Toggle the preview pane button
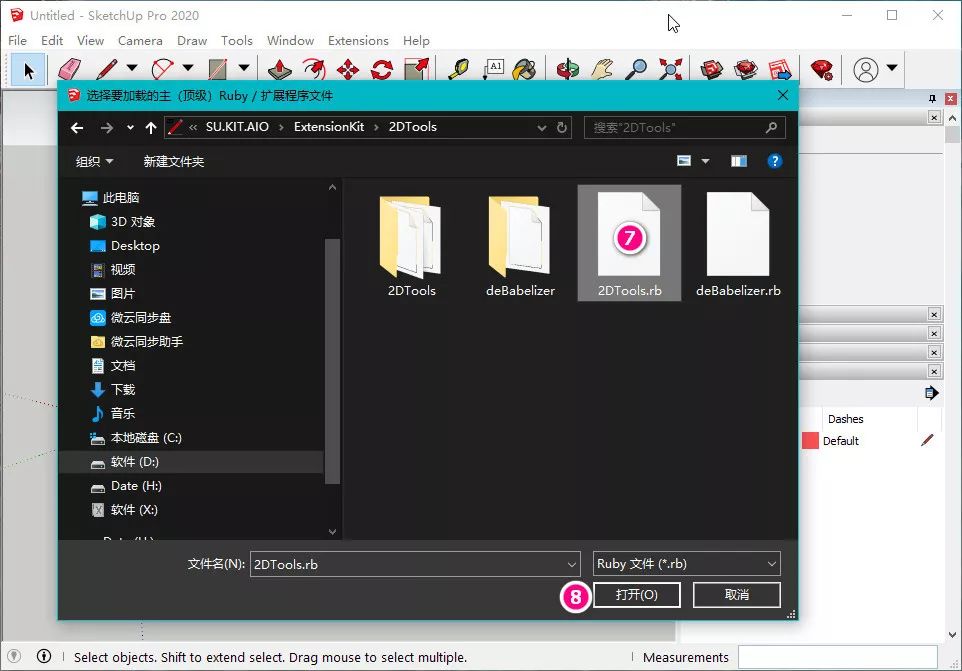This screenshot has height=671, width=962. coord(739,161)
